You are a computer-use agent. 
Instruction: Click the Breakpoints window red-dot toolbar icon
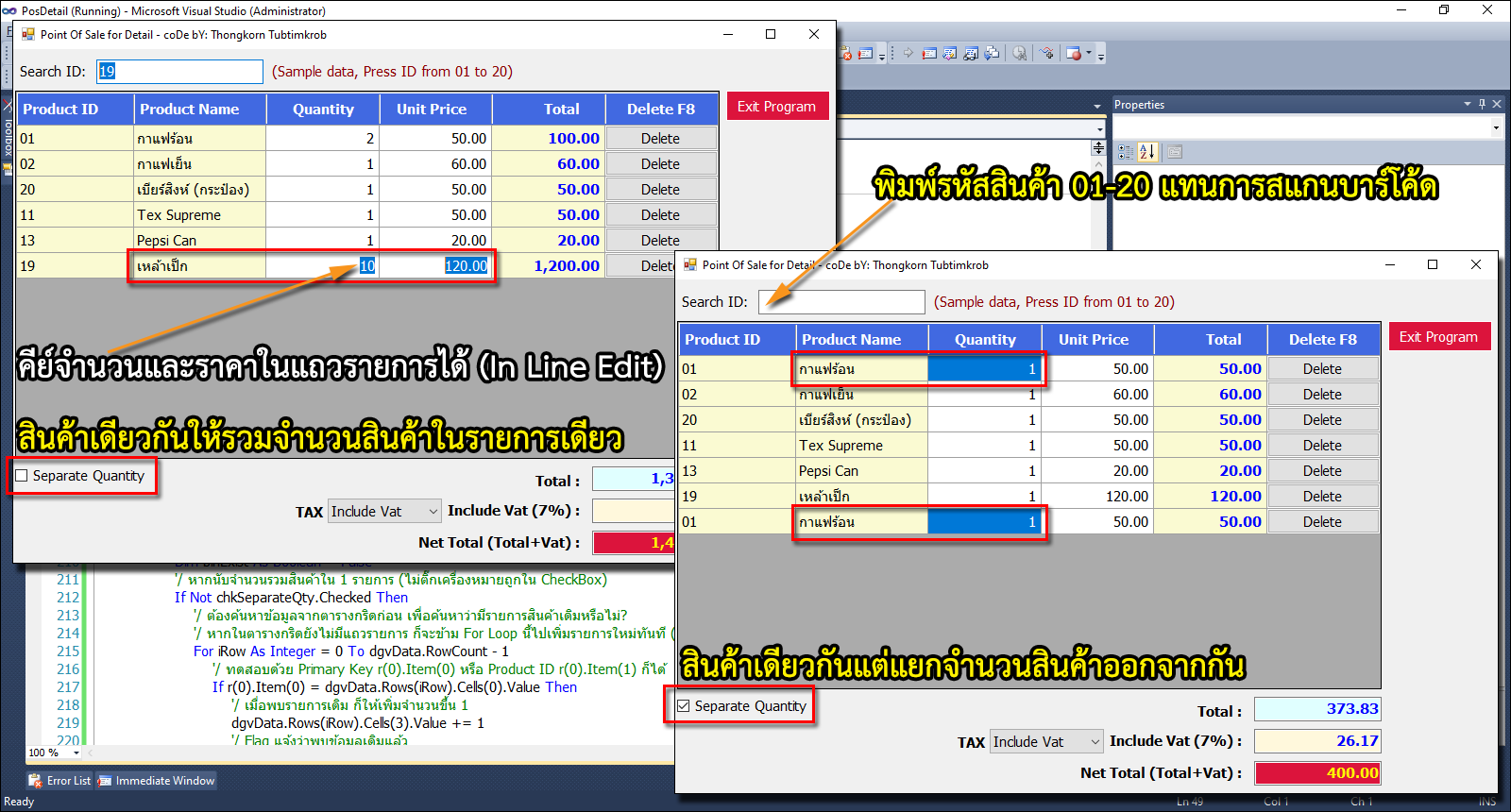[1074, 53]
